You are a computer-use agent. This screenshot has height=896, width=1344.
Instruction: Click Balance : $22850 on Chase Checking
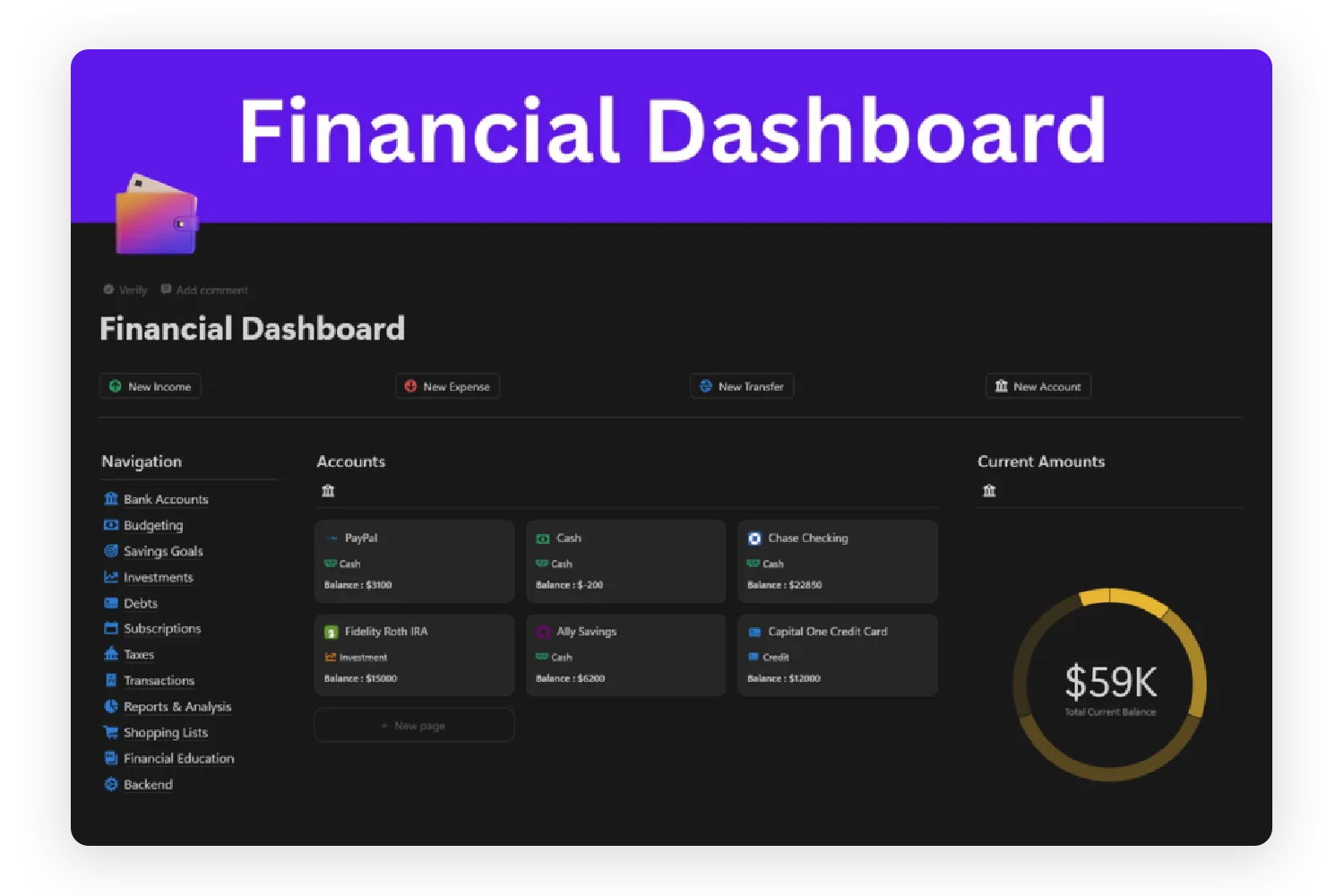(x=785, y=584)
